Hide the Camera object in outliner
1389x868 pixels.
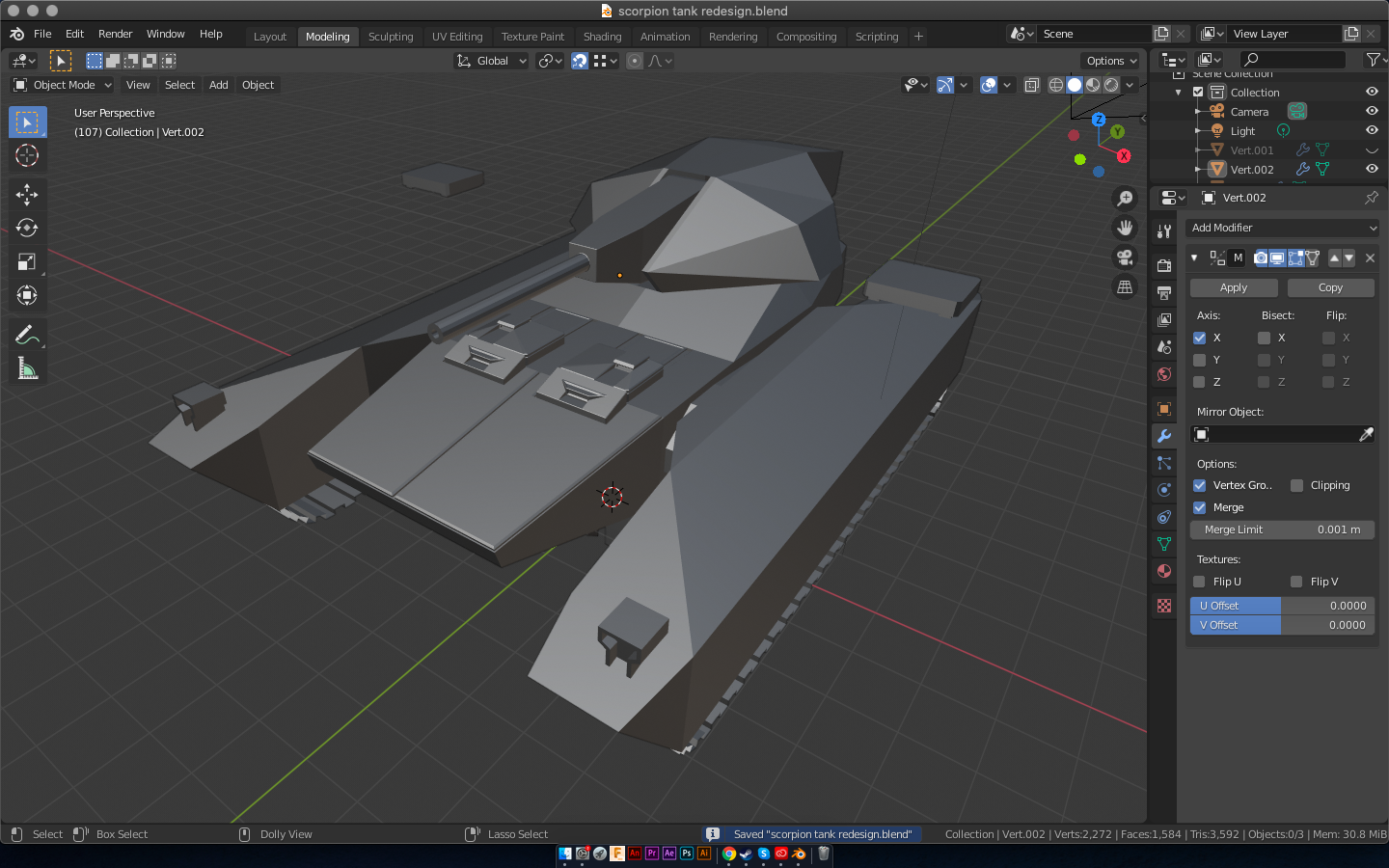pyautogui.click(x=1372, y=111)
